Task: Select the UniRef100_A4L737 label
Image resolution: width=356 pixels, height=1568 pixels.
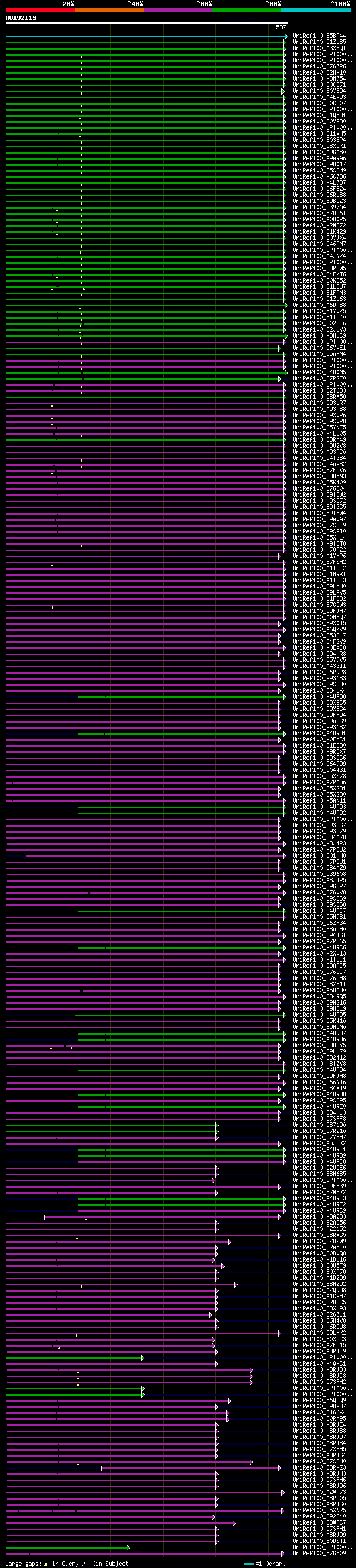Action: [319, 182]
